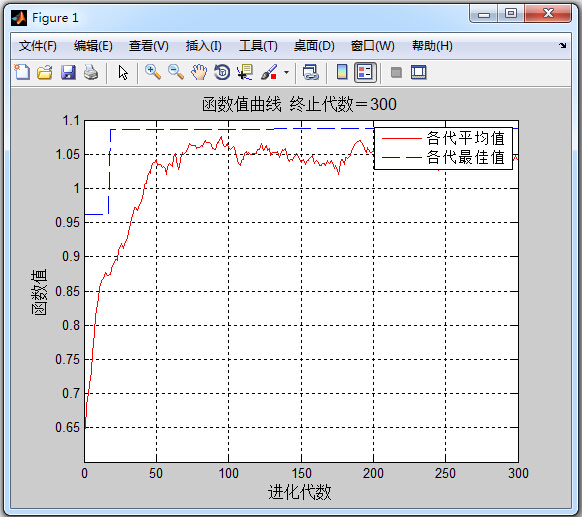
Task: Activate the Zoom Out magnifier tool
Action: 176,72
